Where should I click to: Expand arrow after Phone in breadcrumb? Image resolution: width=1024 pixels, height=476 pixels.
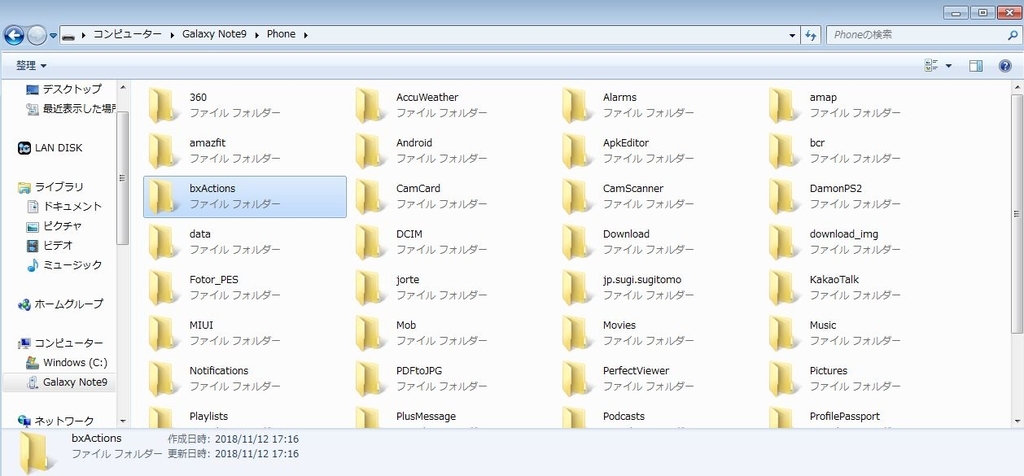[x=305, y=35]
